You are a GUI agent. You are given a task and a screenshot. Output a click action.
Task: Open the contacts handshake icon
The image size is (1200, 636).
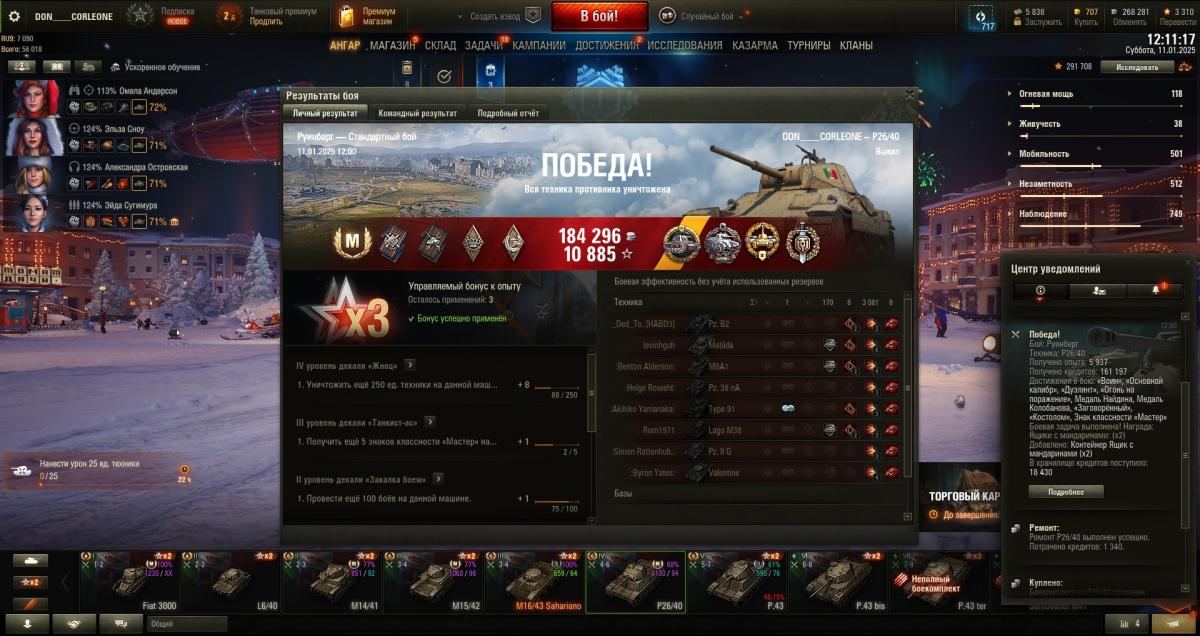pyautogui.click(x=74, y=624)
